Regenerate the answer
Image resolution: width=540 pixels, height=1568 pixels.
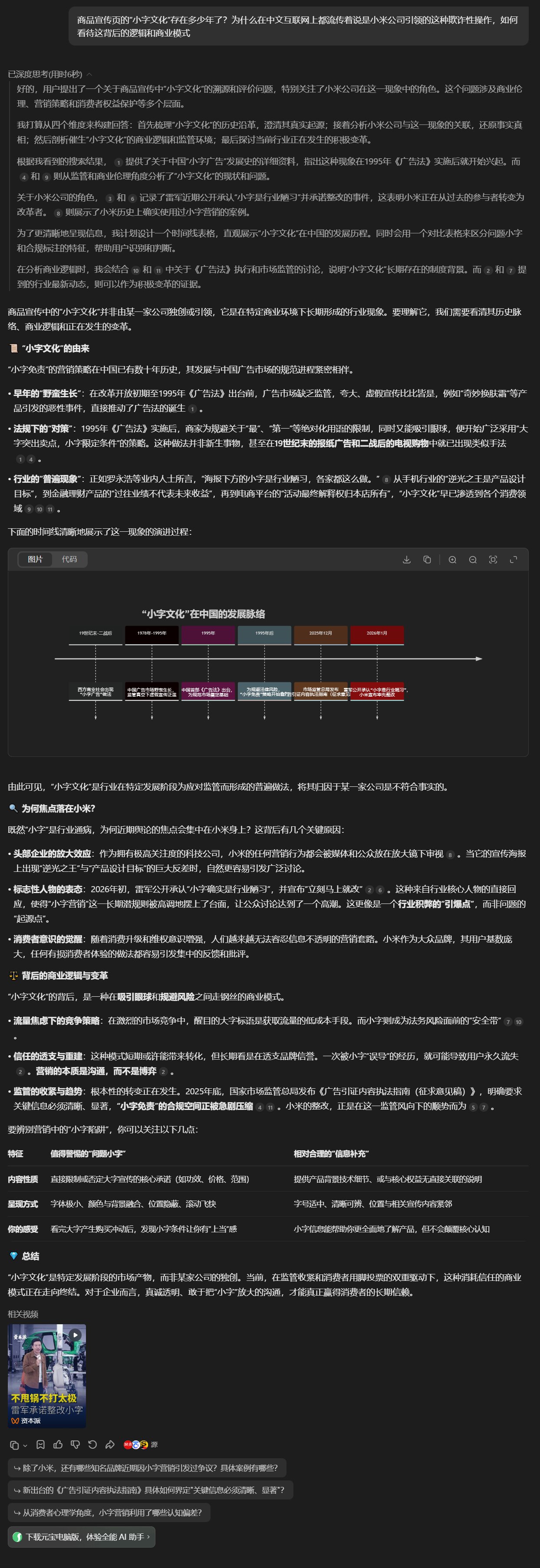92,1444
